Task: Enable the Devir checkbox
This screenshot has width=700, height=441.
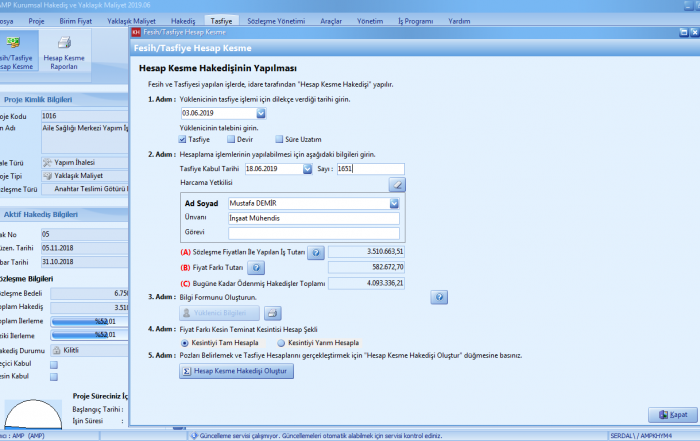Action: click(233, 139)
